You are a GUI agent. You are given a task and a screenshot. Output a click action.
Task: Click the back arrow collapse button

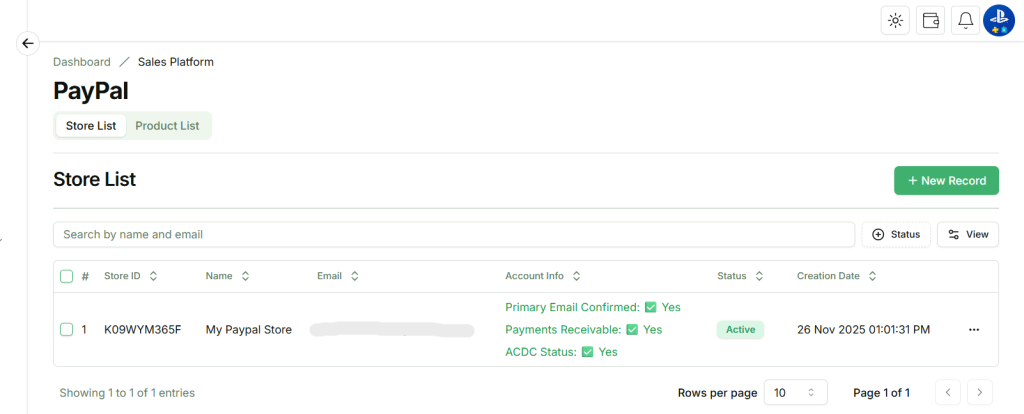click(28, 43)
